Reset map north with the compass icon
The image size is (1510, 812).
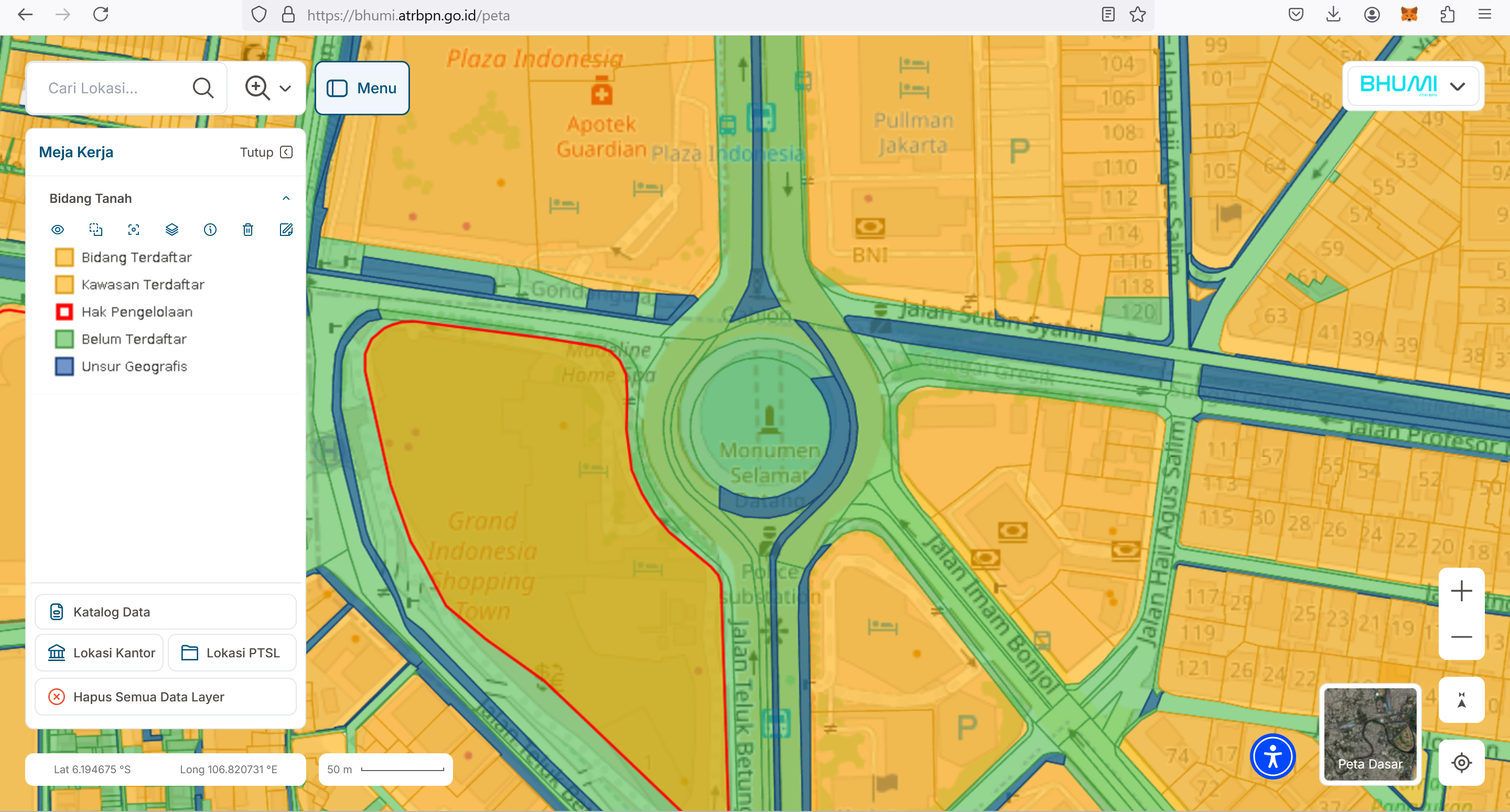click(1461, 699)
